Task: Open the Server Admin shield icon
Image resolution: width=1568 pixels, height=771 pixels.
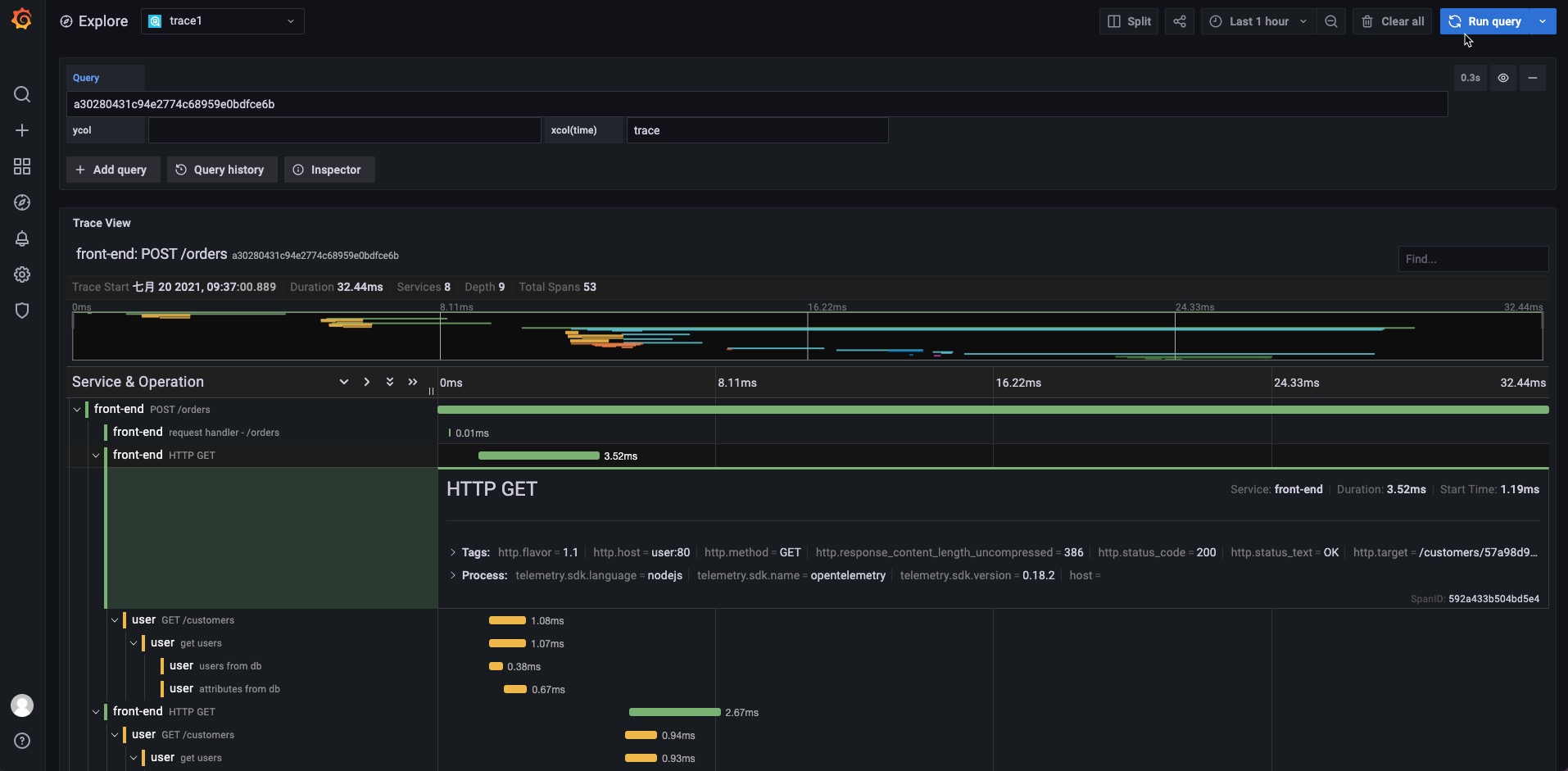Action: pos(22,311)
